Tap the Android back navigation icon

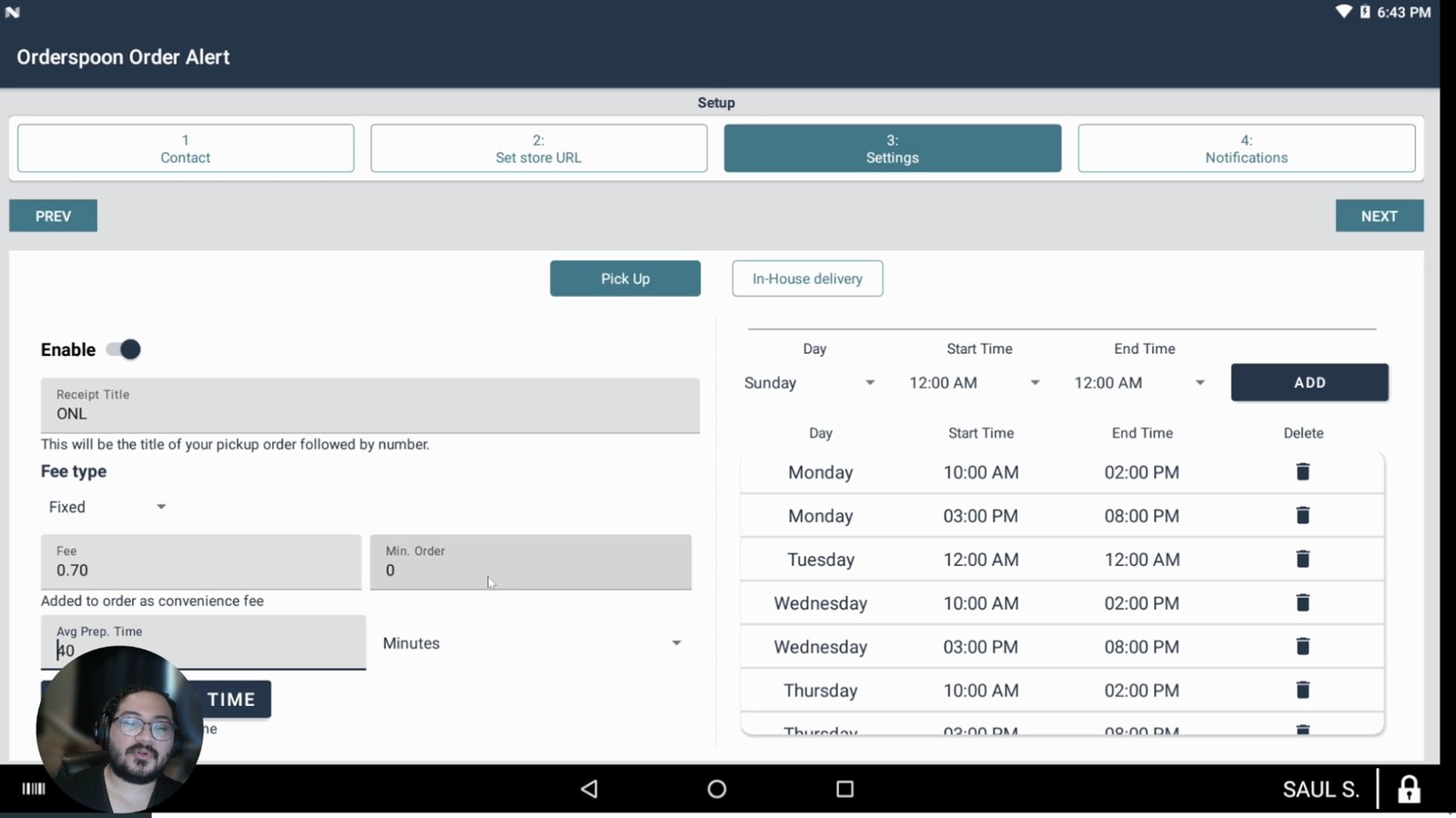point(590,789)
